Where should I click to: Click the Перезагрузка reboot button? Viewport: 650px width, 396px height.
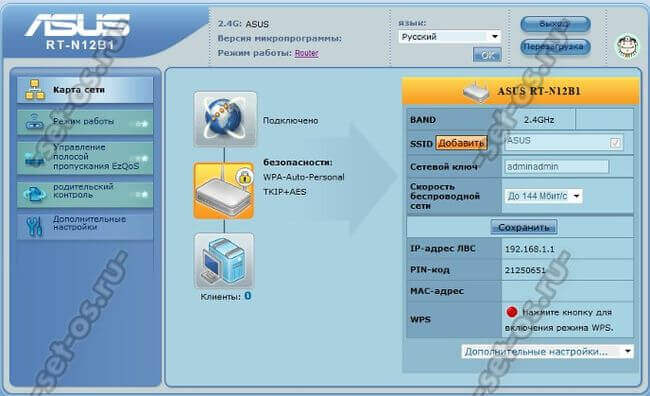tap(555, 46)
